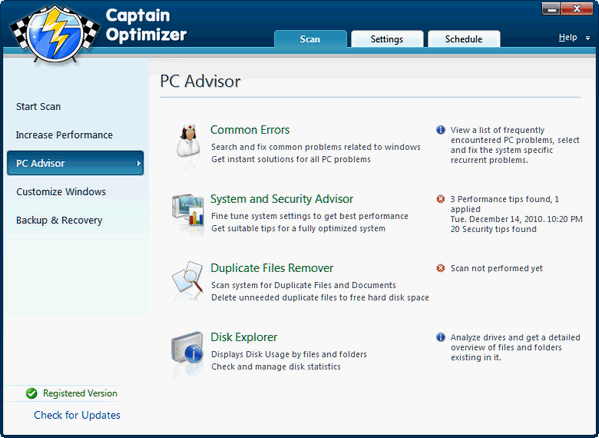This screenshot has width=599, height=438.
Task: Click the System and Security Advisor monitor icon
Action: point(188,210)
